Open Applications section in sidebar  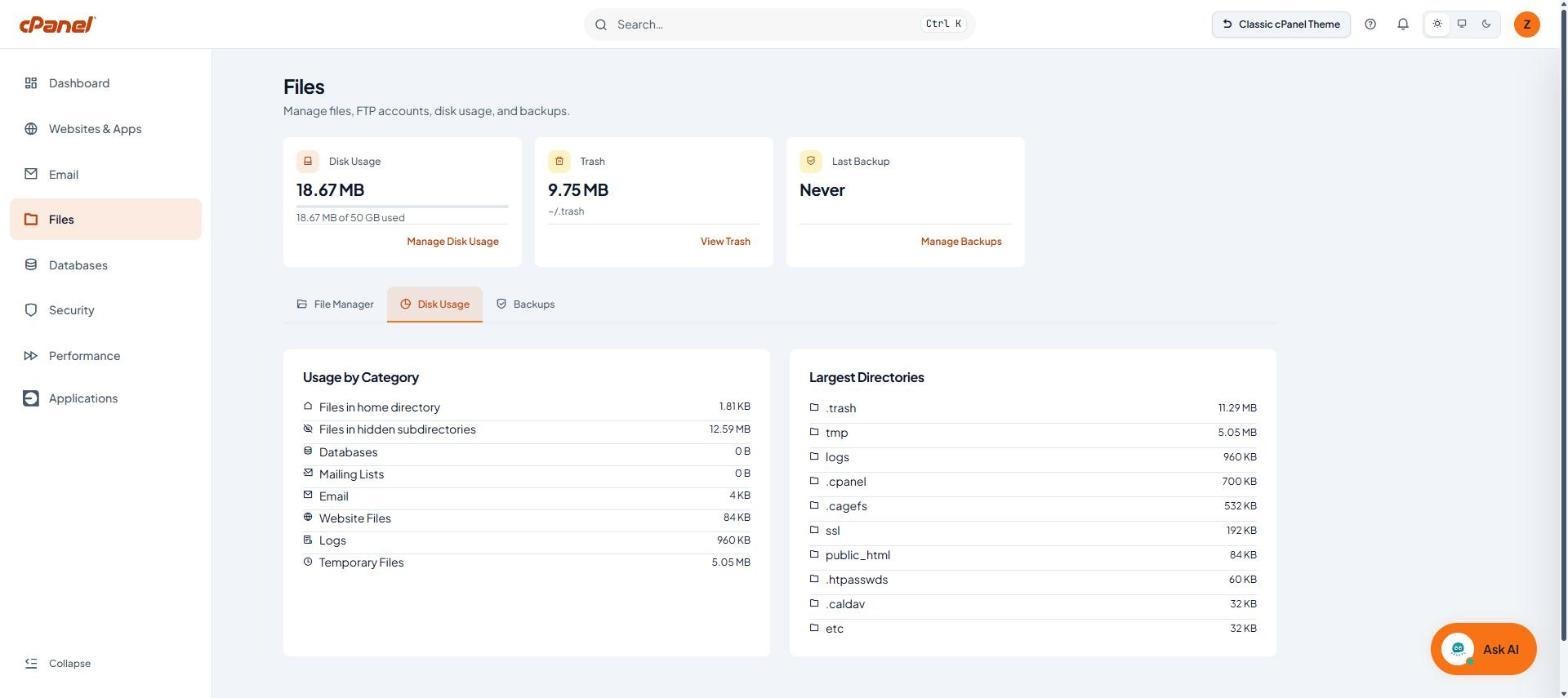pyautogui.click(x=106, y=398)
